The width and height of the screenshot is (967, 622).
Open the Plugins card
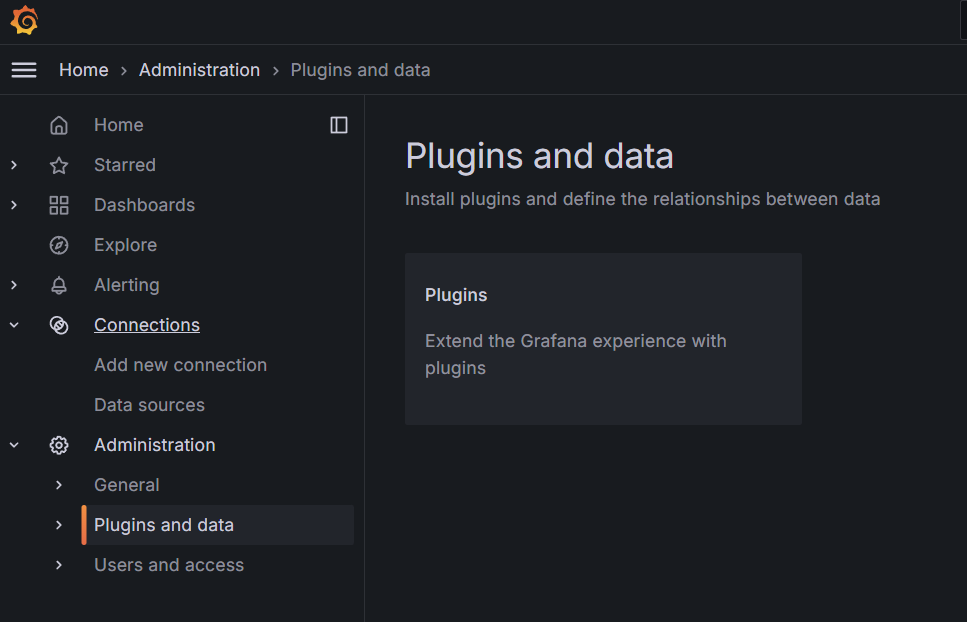point(602,338)
